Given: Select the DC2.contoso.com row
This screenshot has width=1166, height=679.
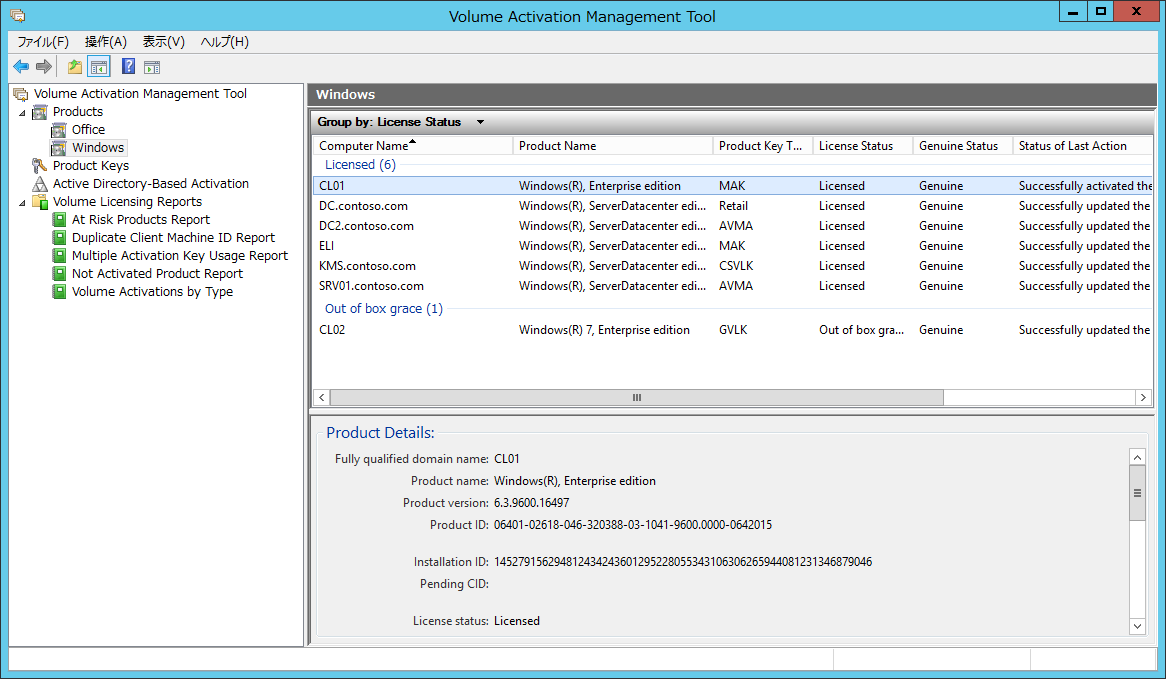Looking at the screenshot, I should click(732, 226).
